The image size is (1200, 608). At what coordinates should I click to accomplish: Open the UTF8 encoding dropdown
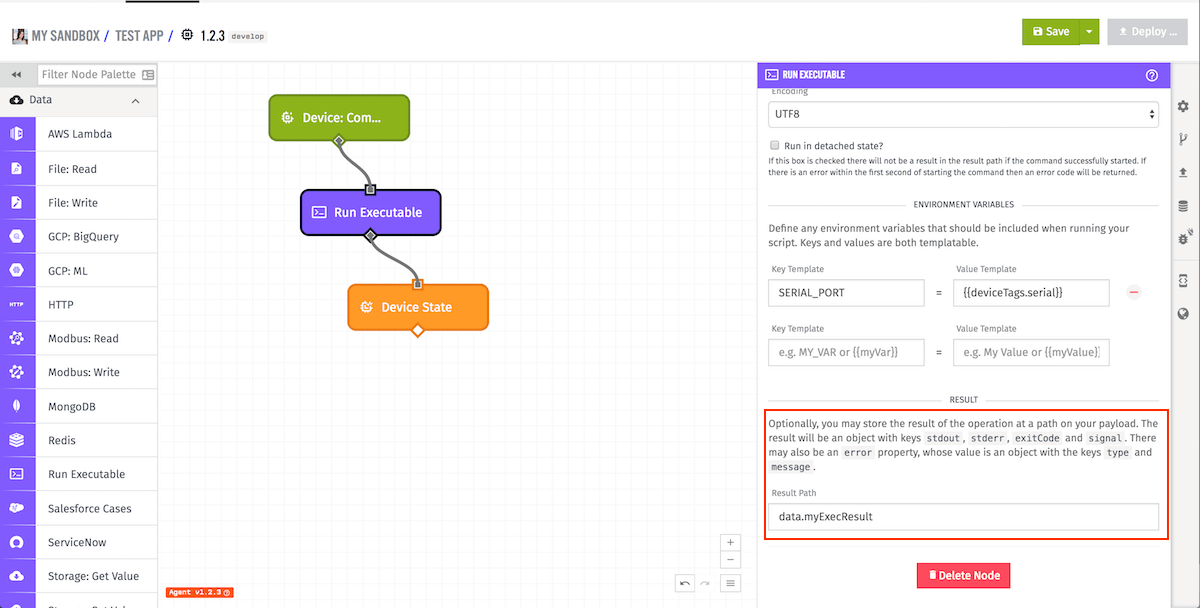coord(963,114)
